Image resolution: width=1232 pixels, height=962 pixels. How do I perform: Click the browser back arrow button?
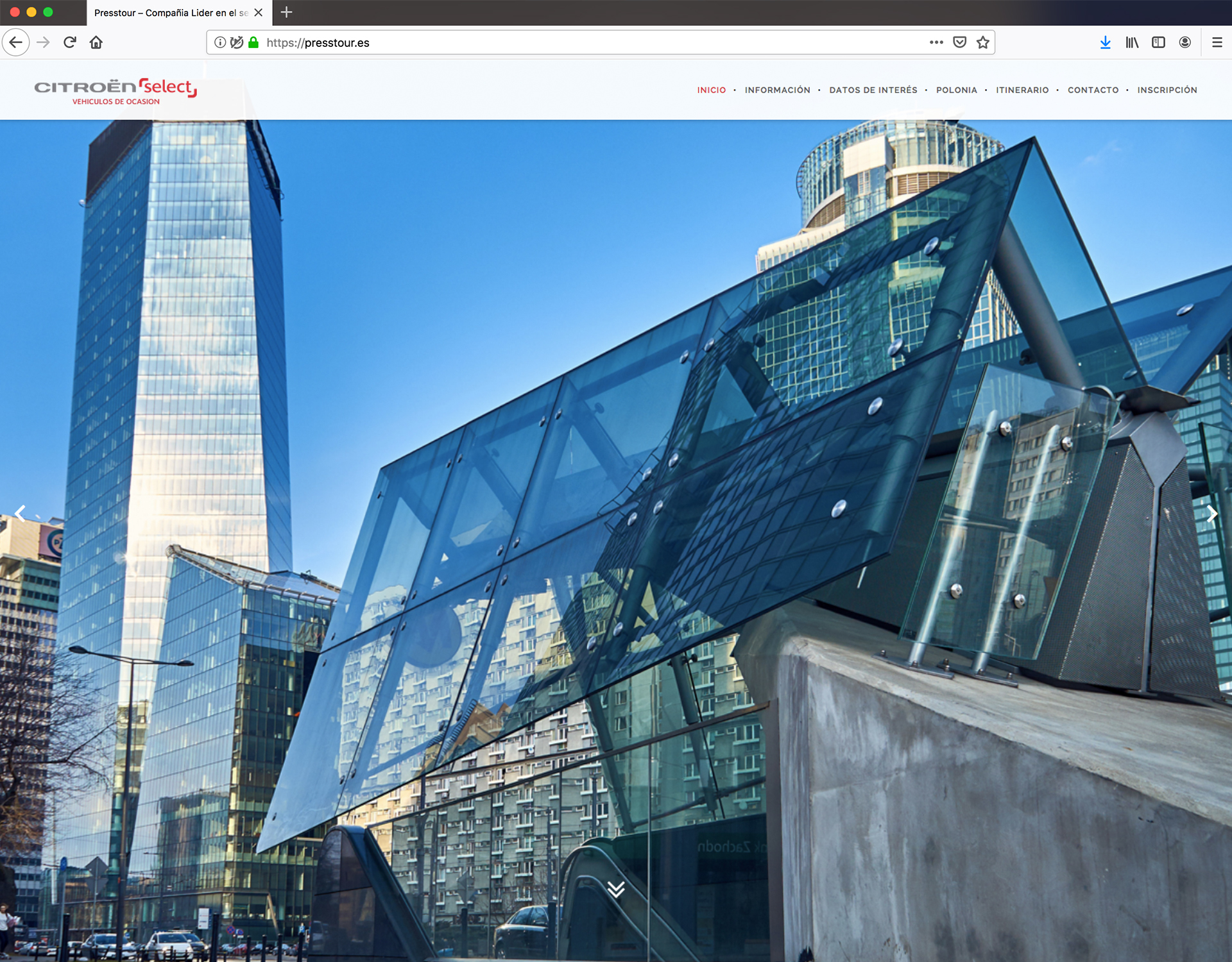[x=16, y=42]
